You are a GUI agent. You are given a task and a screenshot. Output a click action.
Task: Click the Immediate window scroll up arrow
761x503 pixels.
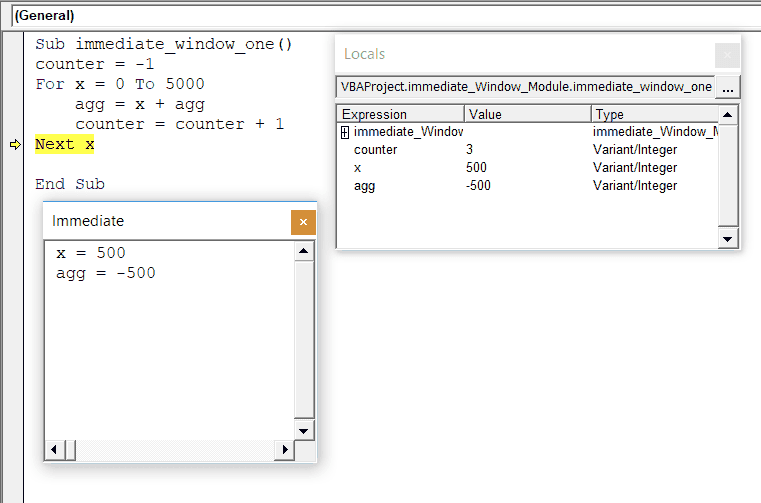[304, 251]
